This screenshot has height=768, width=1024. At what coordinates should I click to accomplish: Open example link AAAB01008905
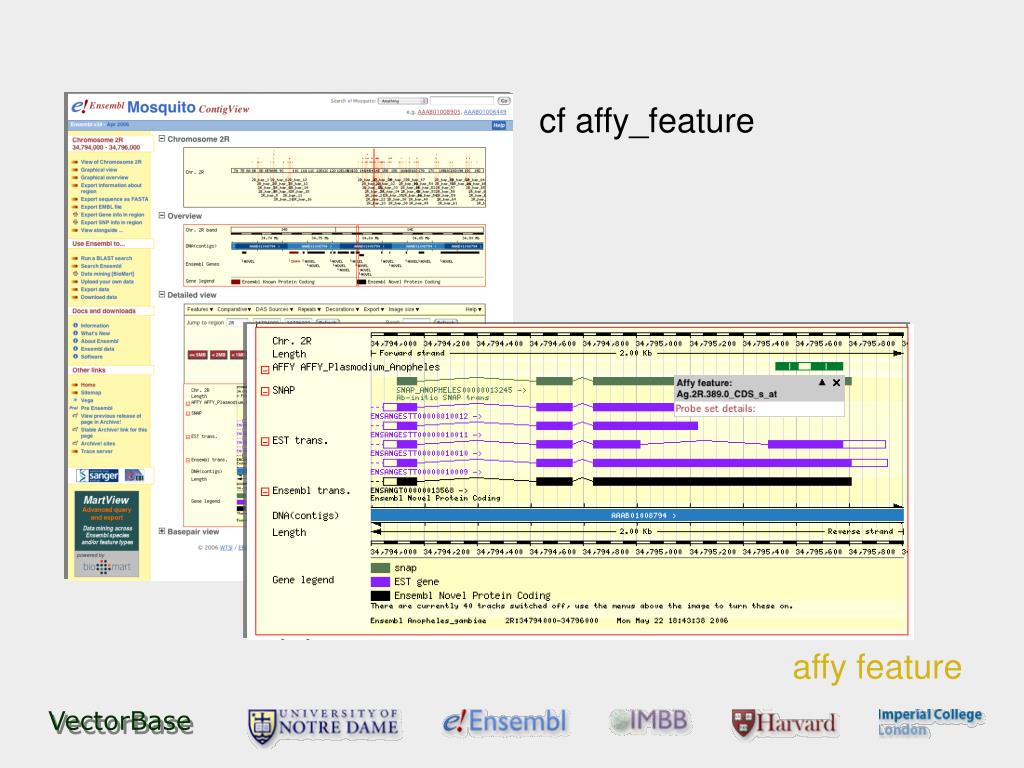(439, 112)
